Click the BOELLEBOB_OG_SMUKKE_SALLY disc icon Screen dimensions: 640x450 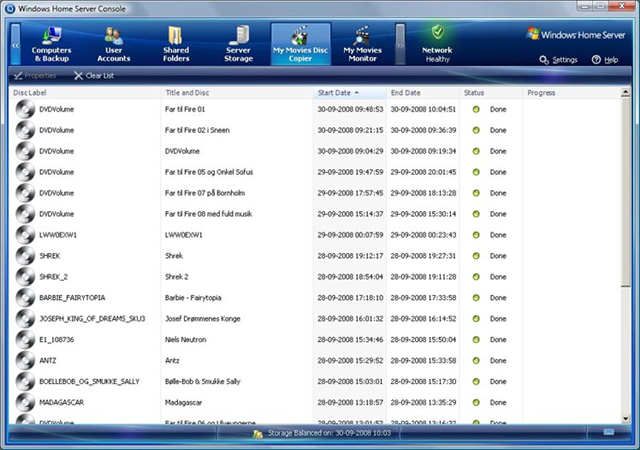[25, 382]
